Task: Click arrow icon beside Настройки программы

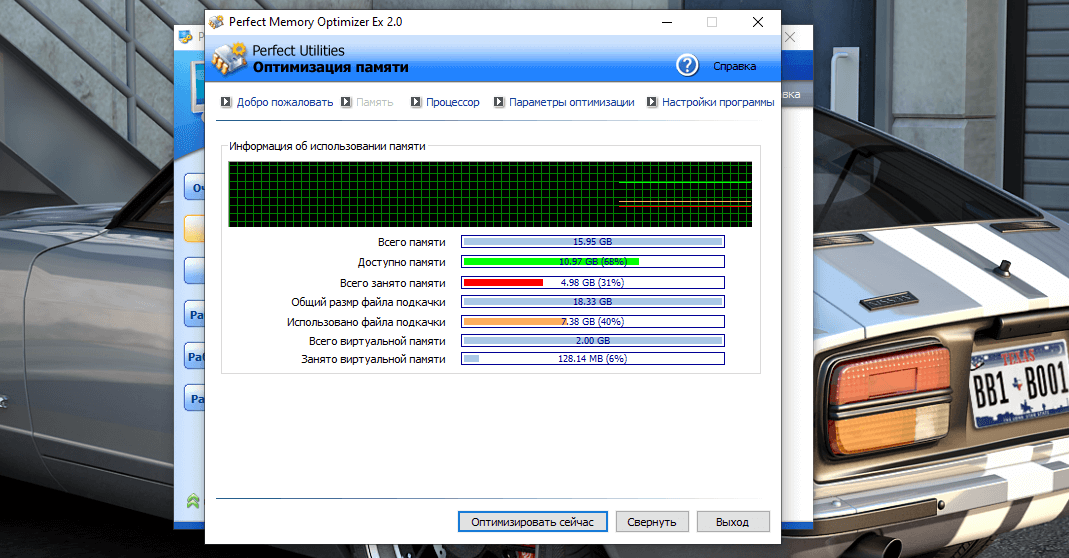Action: pos(652,102)
